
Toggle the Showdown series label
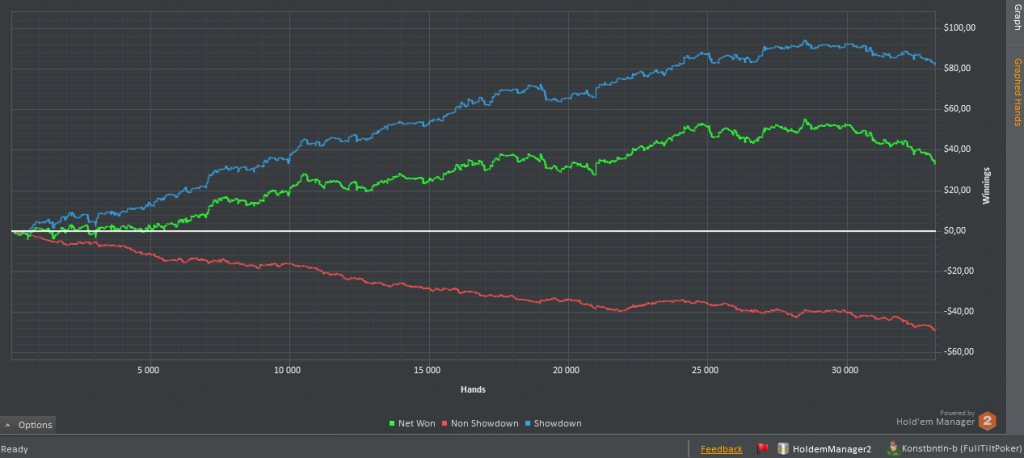(559, 424)
